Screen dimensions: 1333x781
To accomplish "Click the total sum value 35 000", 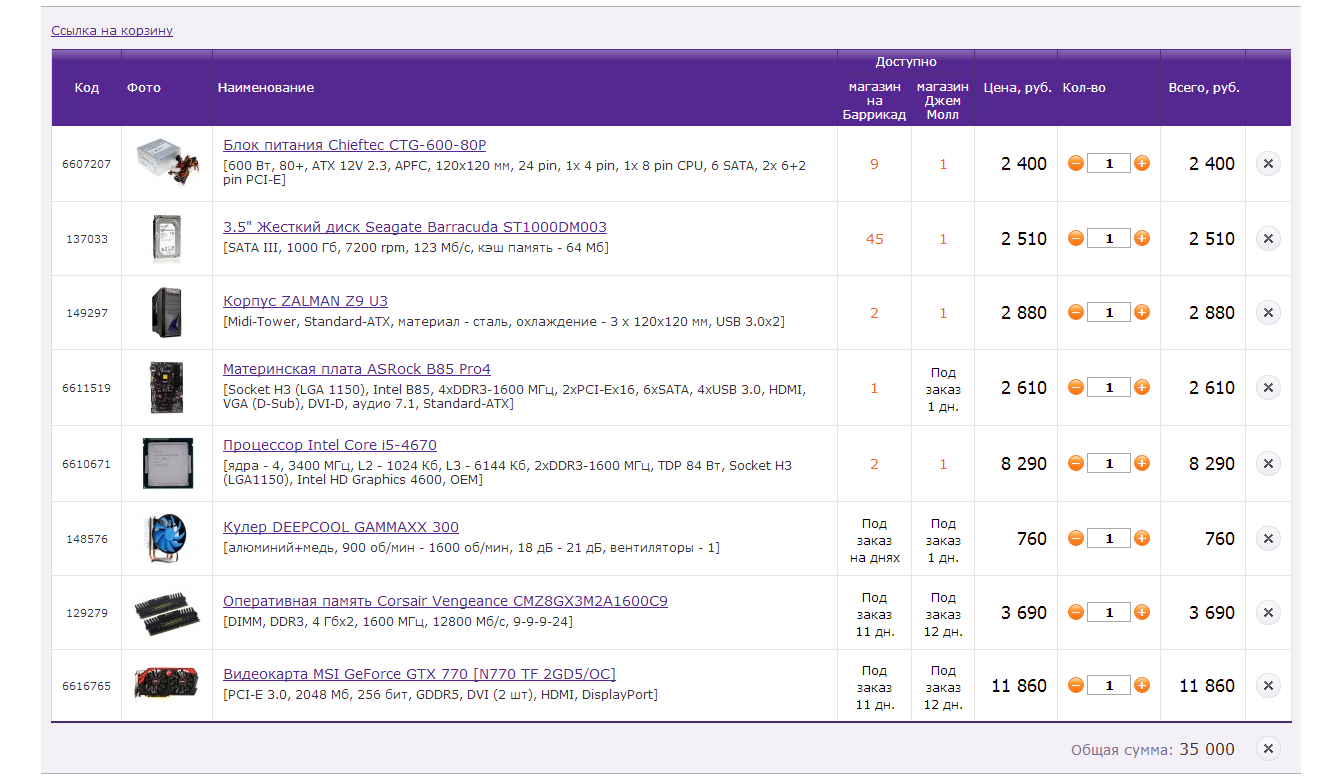I will point(1207,749).
